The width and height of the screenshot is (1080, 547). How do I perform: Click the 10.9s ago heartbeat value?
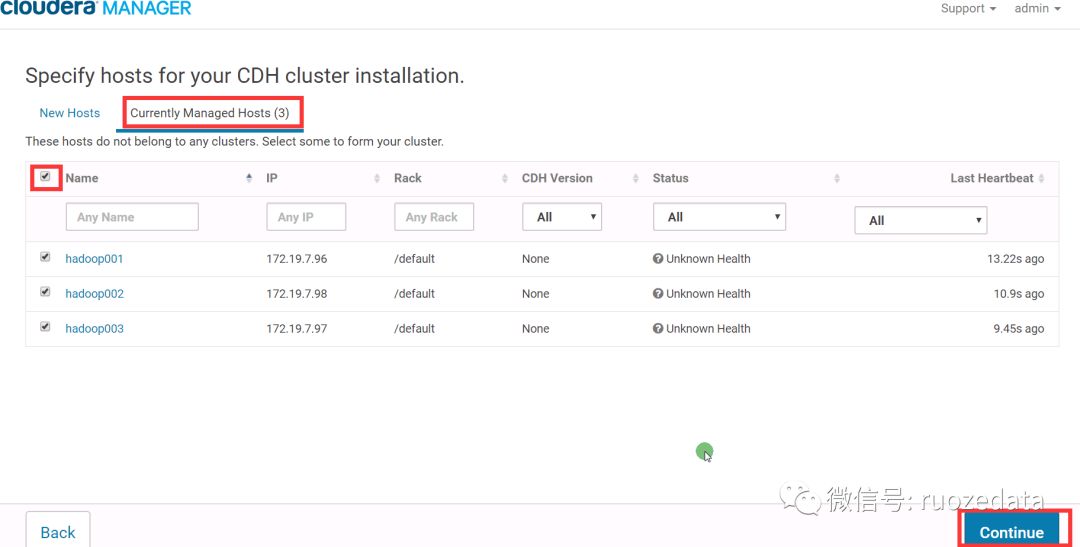tap(1019, 294)
